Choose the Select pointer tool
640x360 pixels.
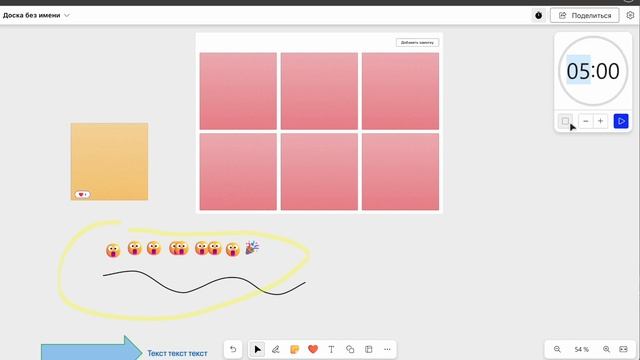[x=257, y=349]
